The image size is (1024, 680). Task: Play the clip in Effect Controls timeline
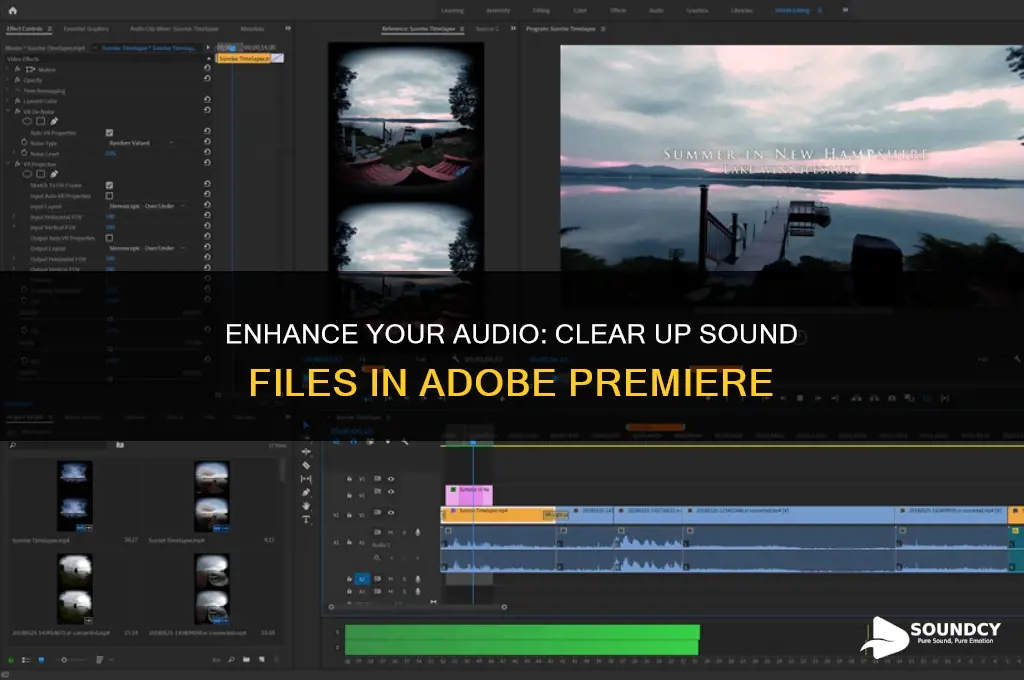[x=208, y=47]
